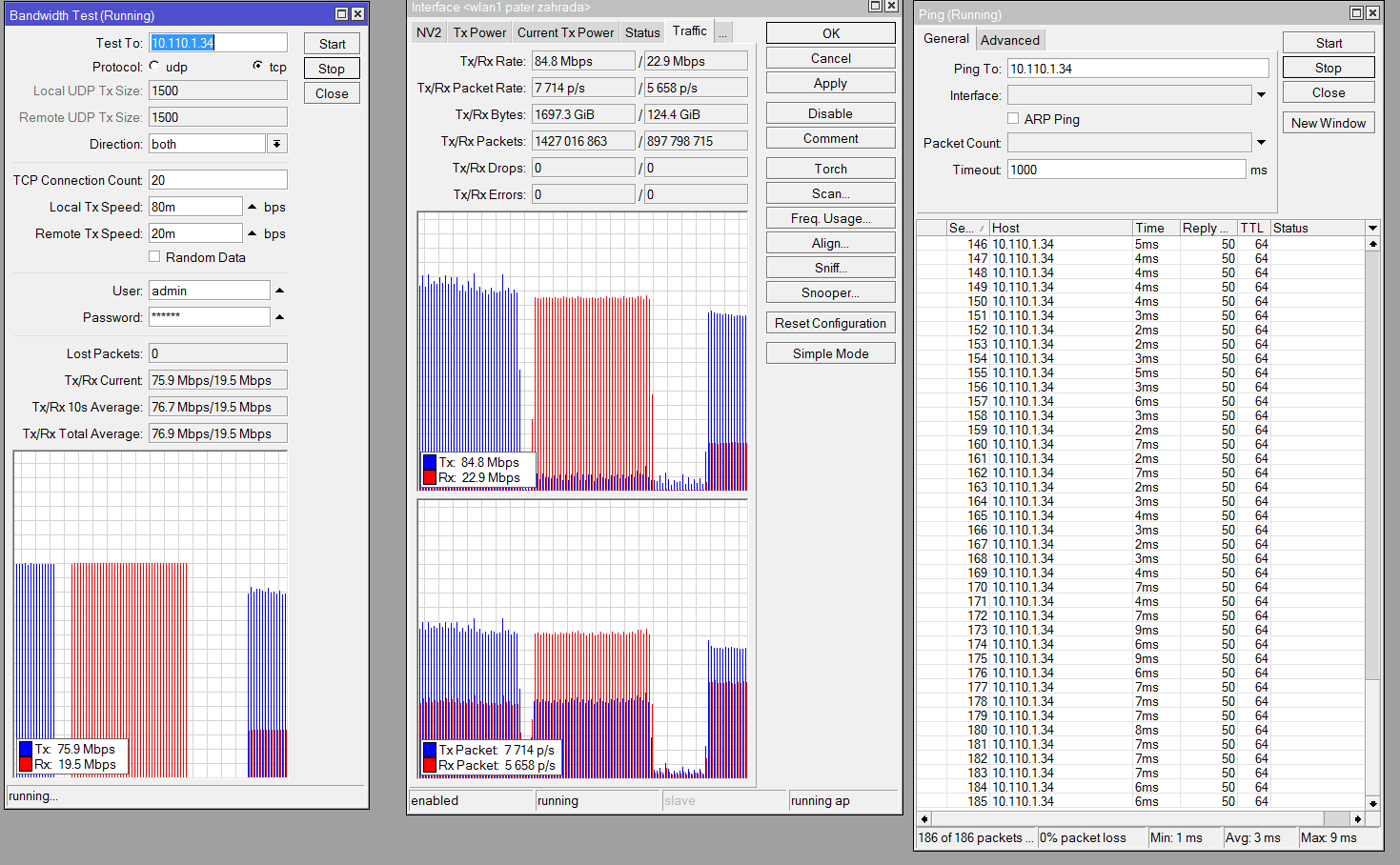Show more interface tabs via the ellipsis tab
The image size is (1400, 865).
tap(723, 33)
